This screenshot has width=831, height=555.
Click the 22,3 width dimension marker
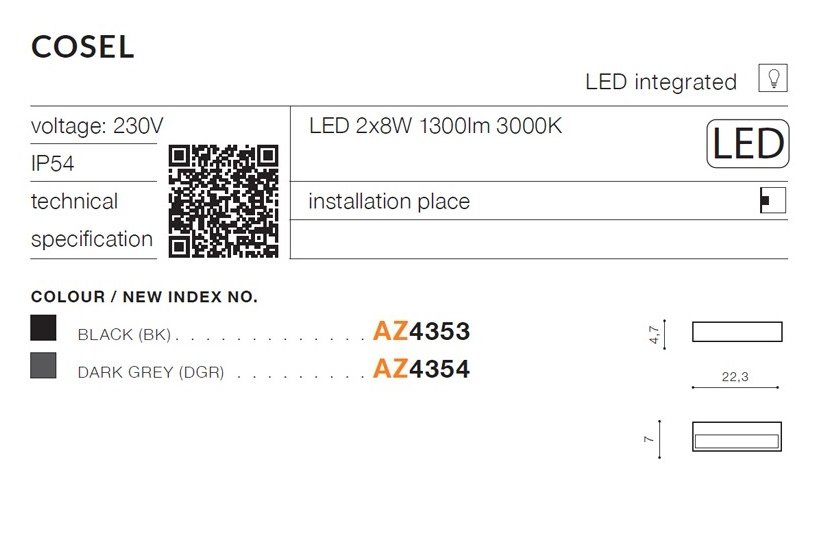(736, 377)
